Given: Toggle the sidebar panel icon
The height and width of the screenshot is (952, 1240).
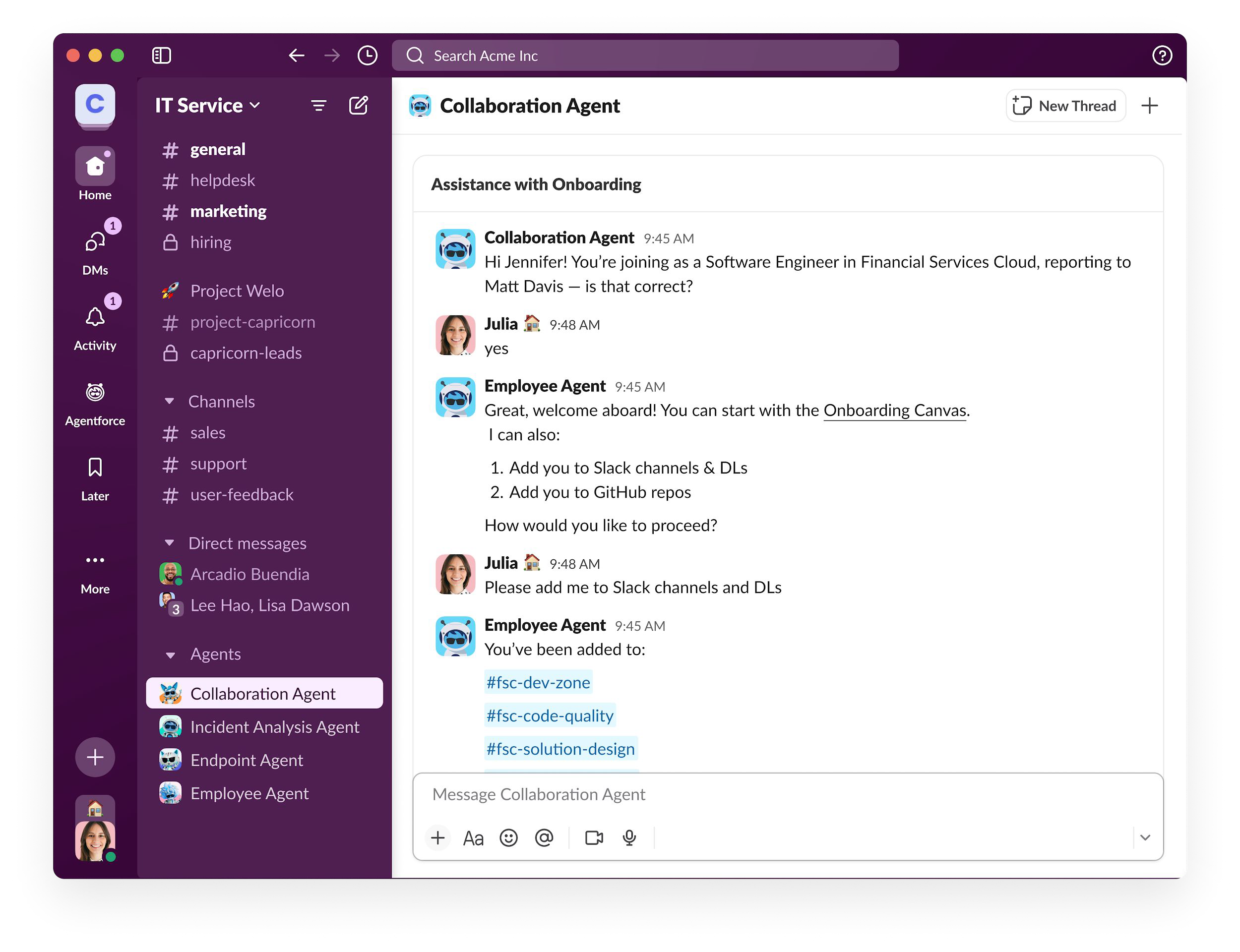Looking at the screenshot, I should coord(162,56).
